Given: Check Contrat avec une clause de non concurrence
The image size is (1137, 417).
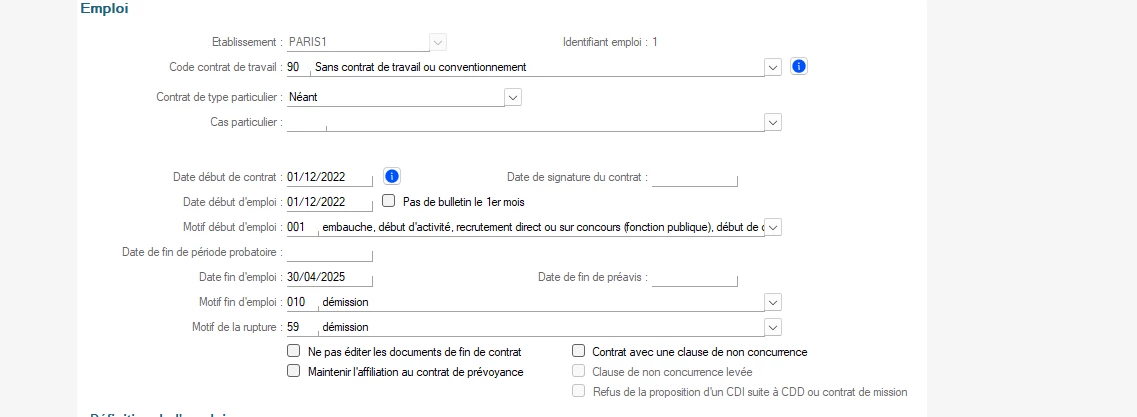Looking at the screenshot, I should (578, 352).
